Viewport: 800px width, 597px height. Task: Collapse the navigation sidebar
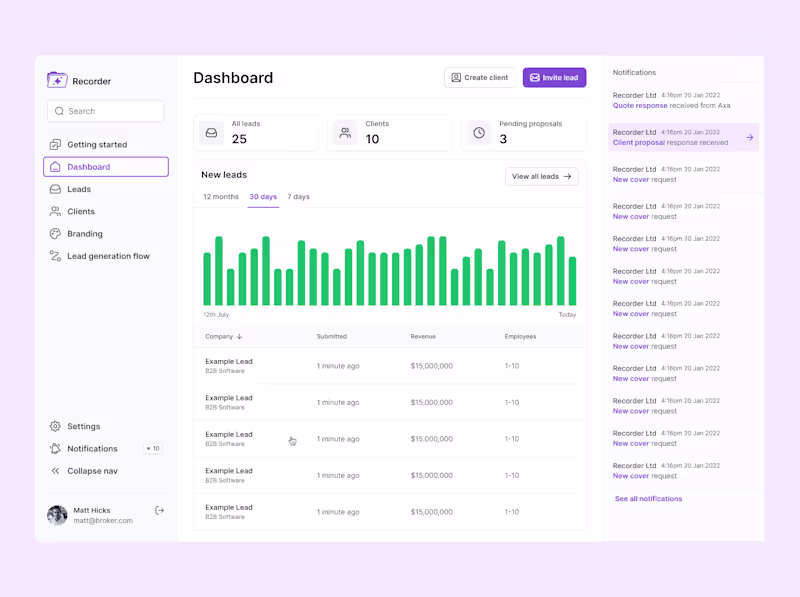tap(57, 470)
